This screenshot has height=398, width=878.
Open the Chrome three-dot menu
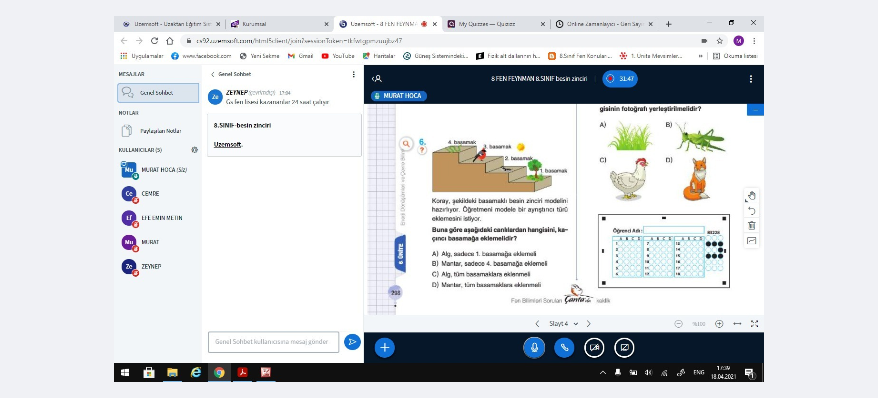[754, 41]
